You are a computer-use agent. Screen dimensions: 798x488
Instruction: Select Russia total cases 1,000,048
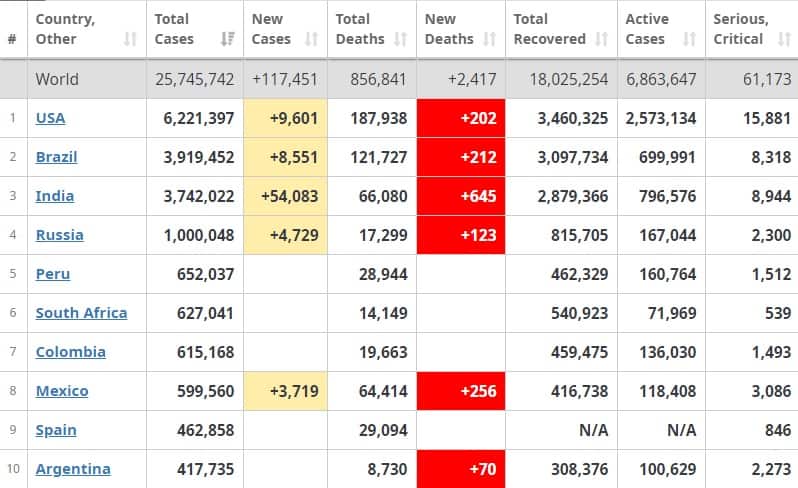point(199,235)
